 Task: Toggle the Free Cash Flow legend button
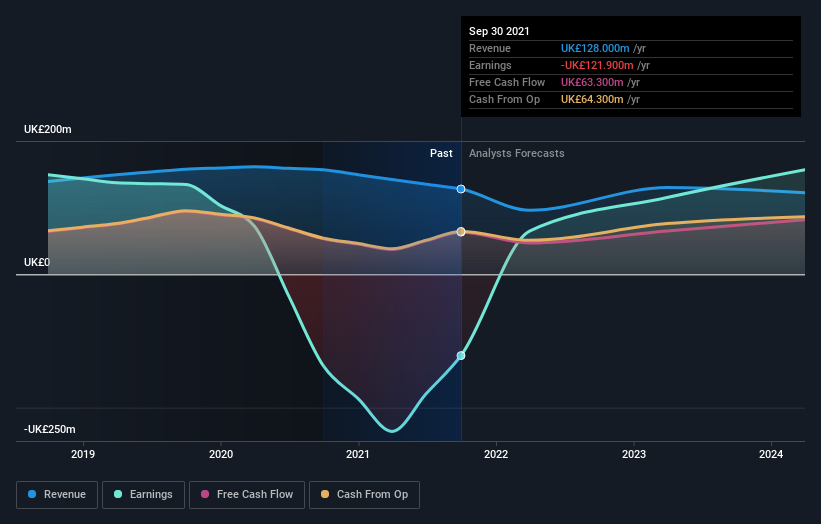pyautogui.click(x=247, y=495)
